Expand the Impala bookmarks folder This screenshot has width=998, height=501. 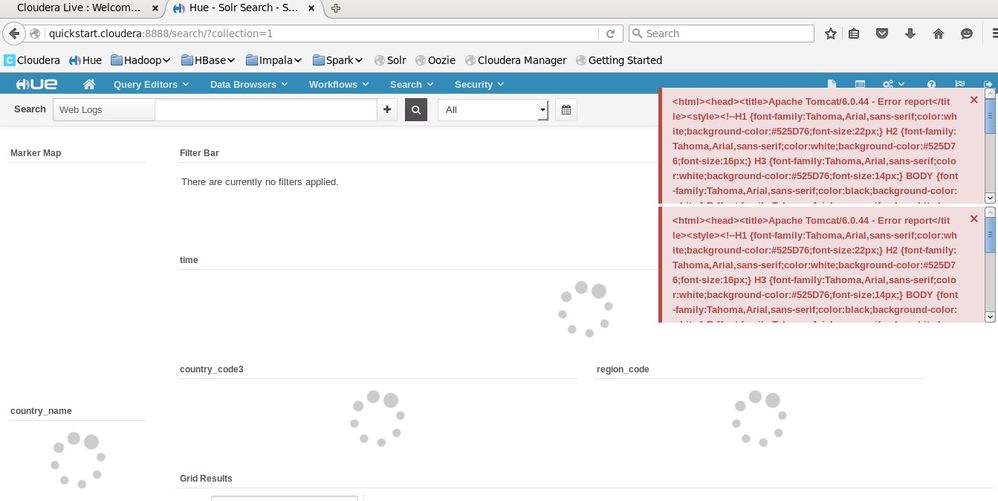coord(274,60)
